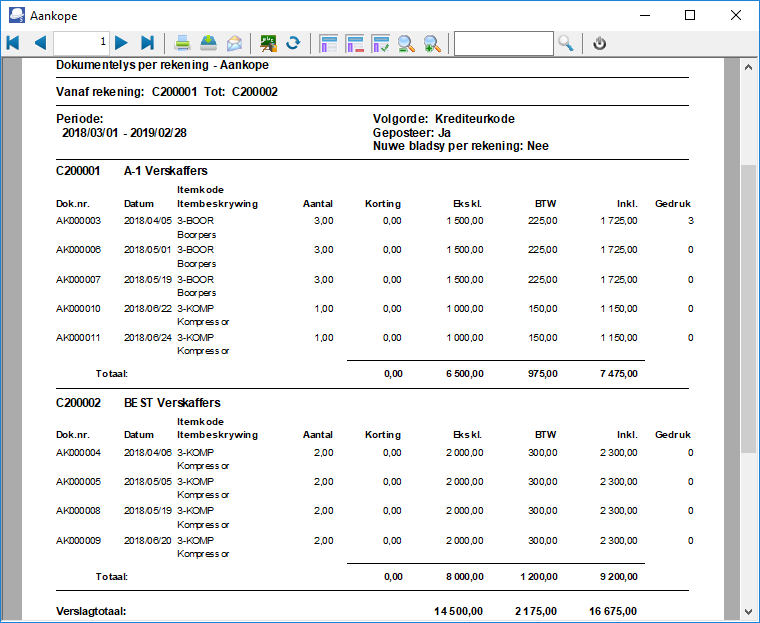Click search magnifier beside text box
This screenshot has width=760, height=623.
[566, 43]
